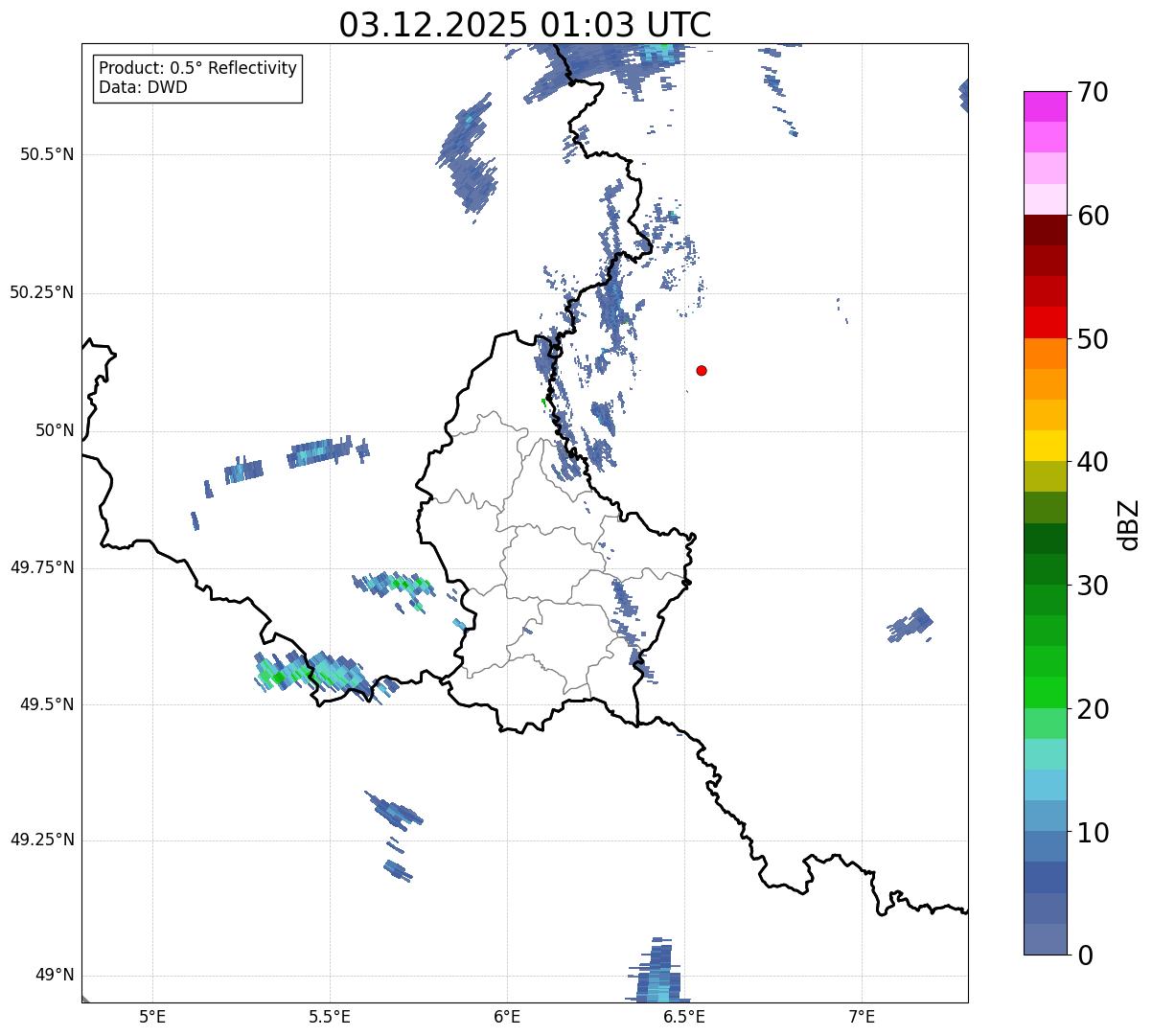Click the radar echo near 7.15°E 49.65°N
This screenshot has width=1152, height=1036.
(x=910, y=625)
